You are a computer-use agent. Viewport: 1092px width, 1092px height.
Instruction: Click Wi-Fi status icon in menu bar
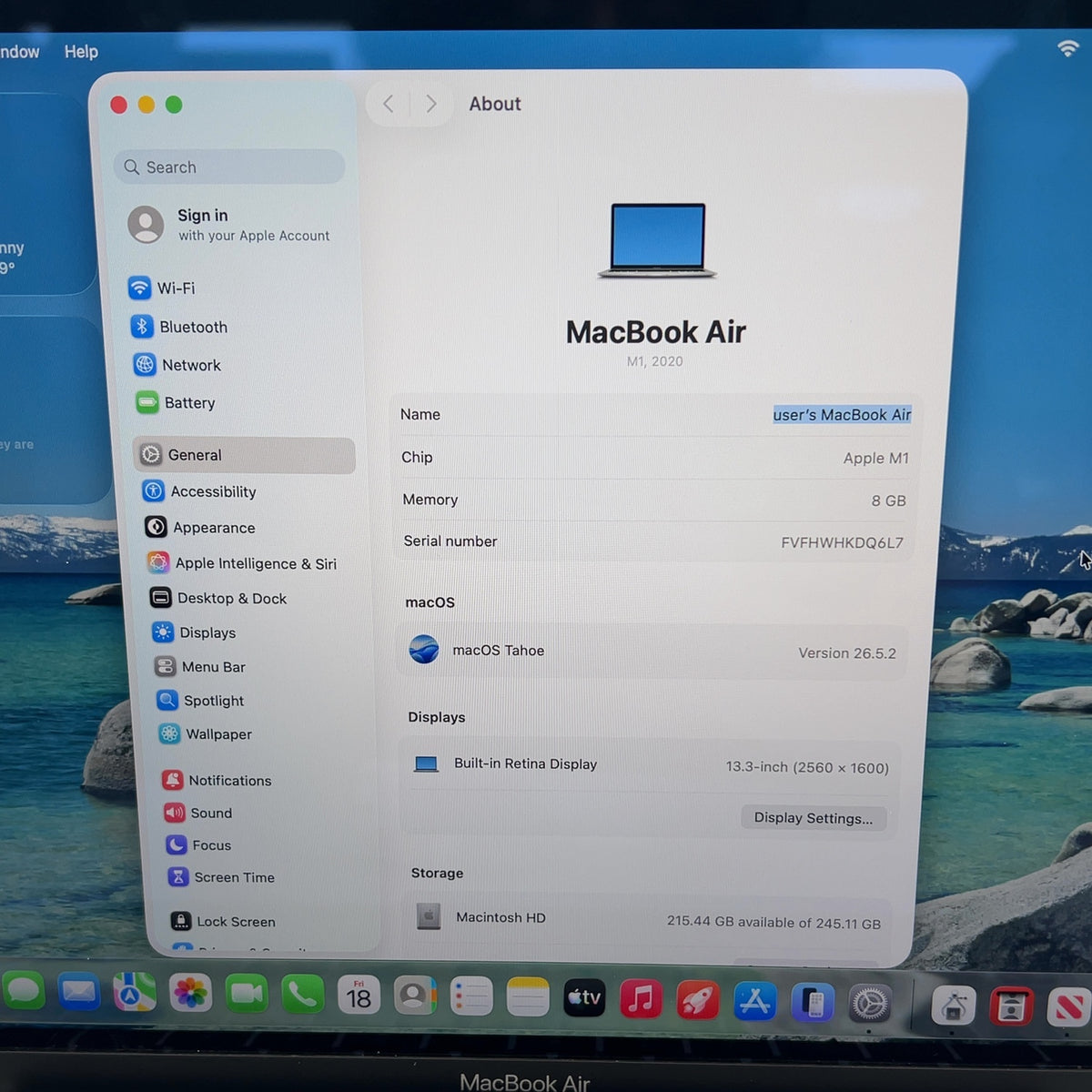pyautogui.click(x=1067, y=47)
